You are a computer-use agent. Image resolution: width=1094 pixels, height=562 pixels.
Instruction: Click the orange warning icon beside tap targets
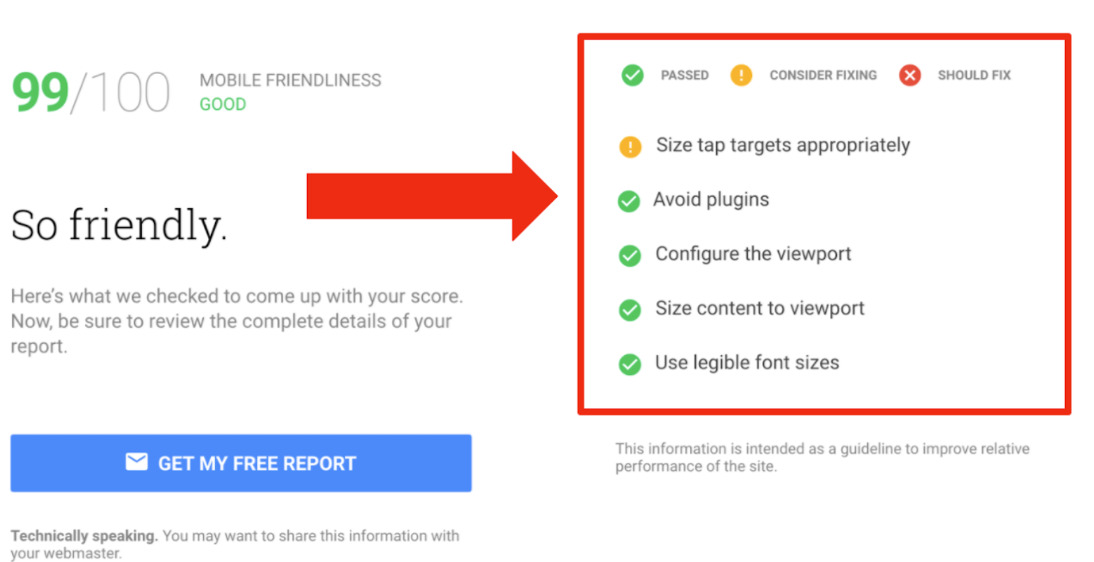click(630, 147)
